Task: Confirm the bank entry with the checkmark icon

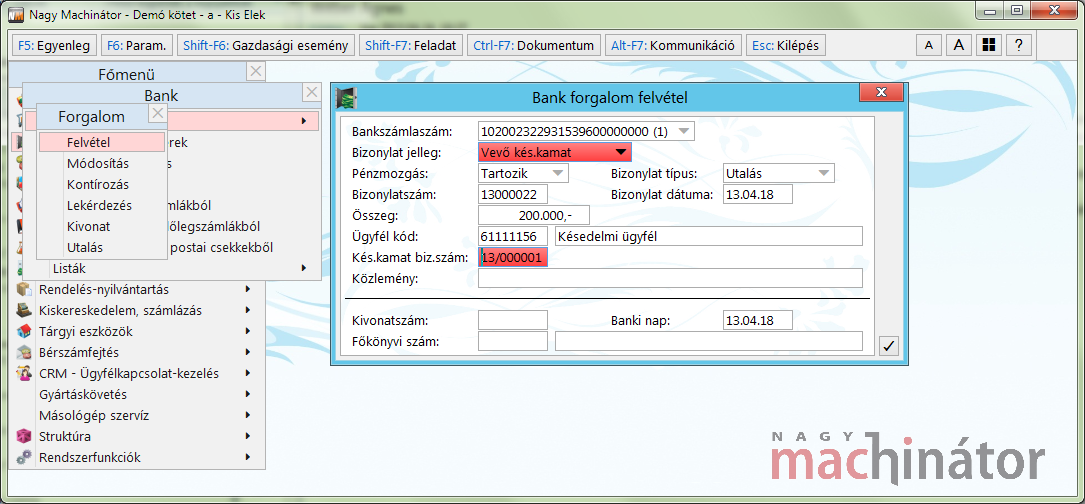Action: 890,347
